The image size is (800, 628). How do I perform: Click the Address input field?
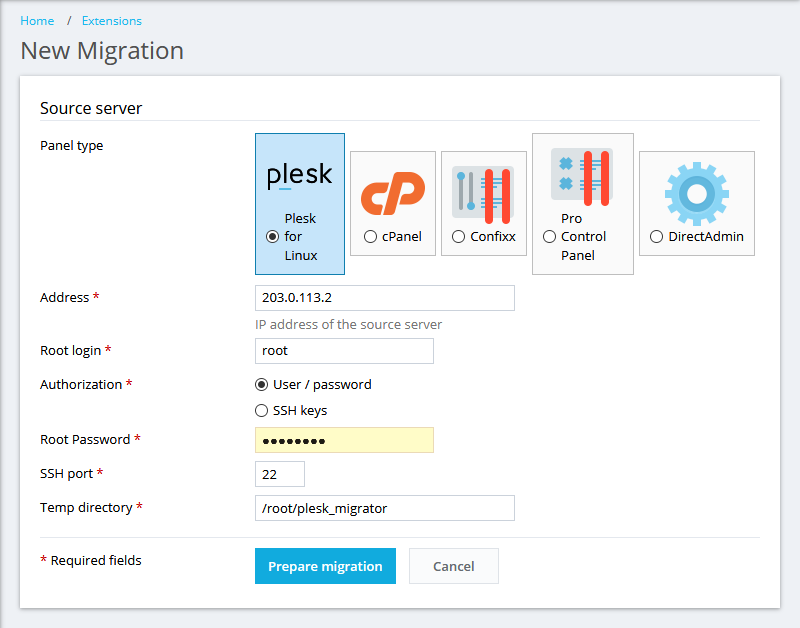(x=385, y=298)
